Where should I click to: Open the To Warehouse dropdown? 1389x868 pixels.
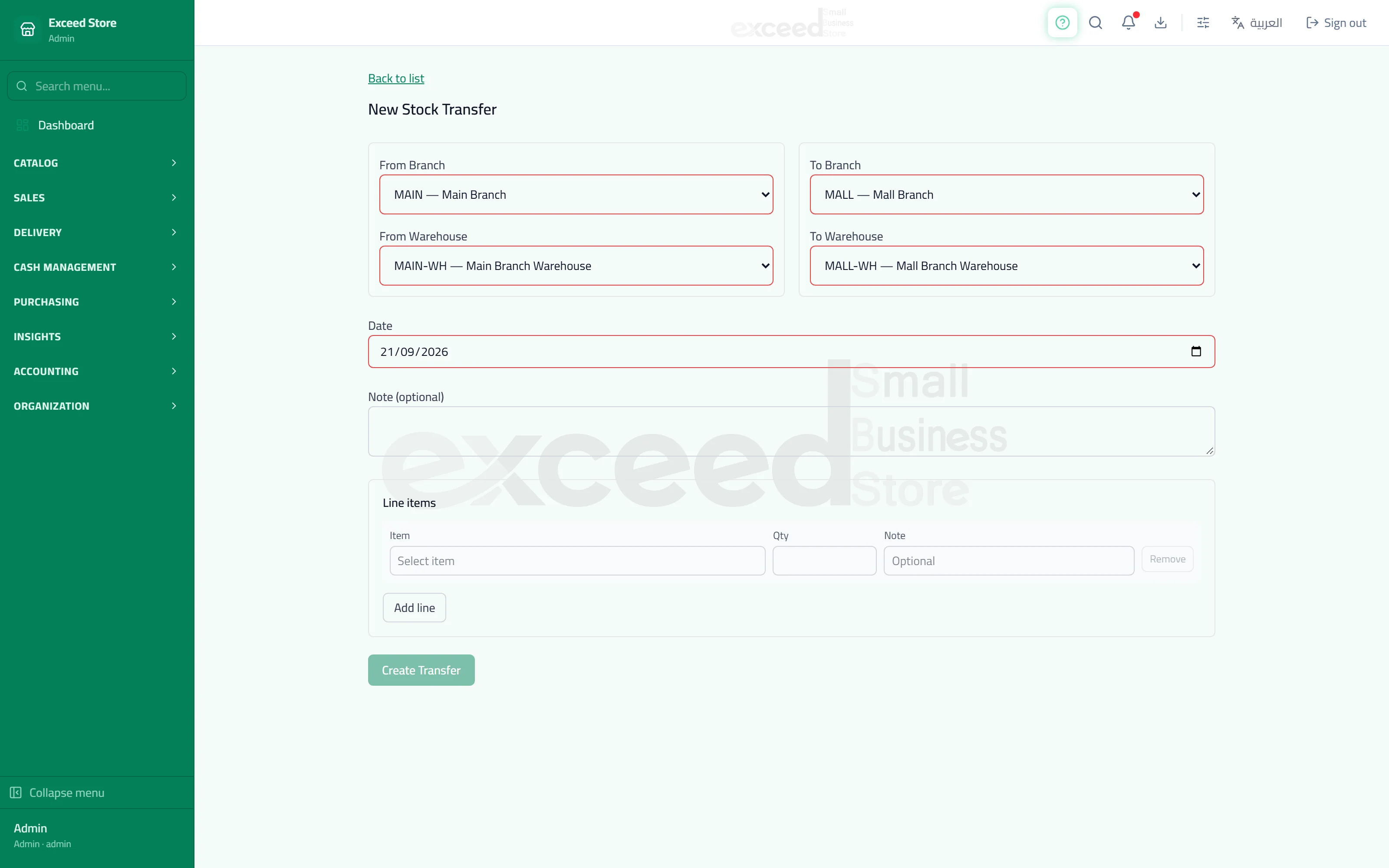click(x=1006, y=266)
